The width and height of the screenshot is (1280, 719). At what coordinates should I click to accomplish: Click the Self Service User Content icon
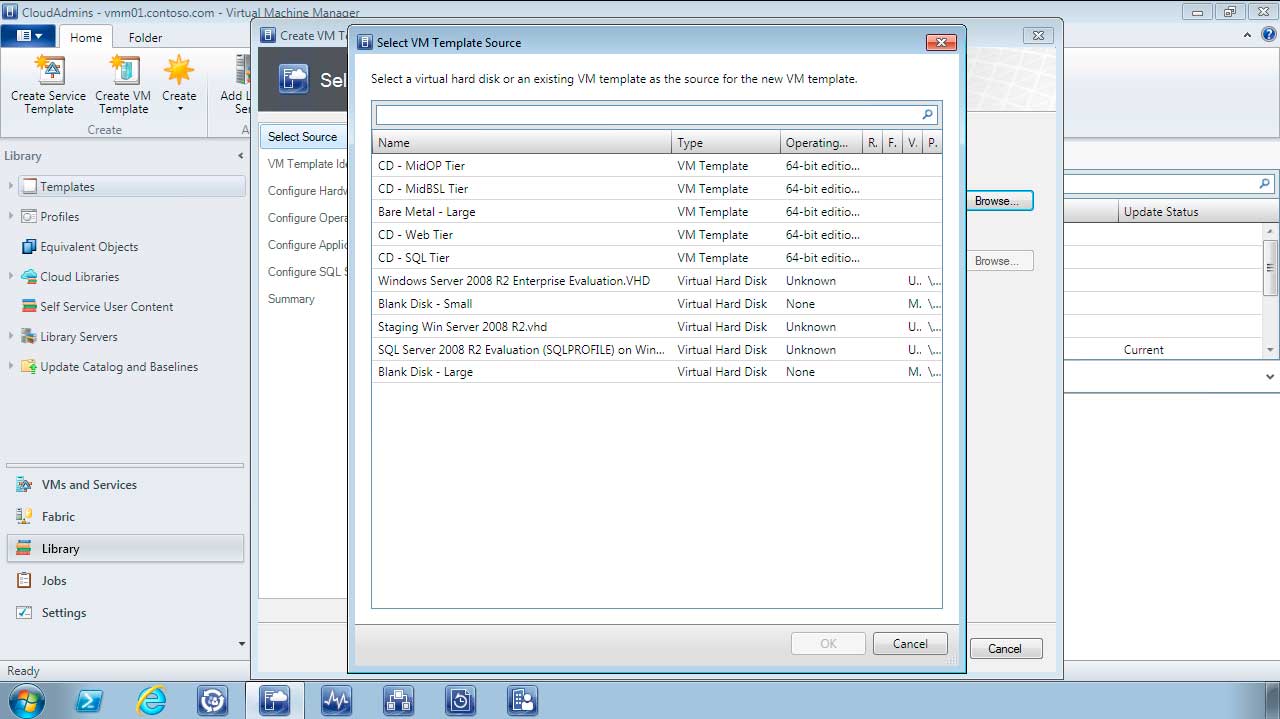(29, 307)
